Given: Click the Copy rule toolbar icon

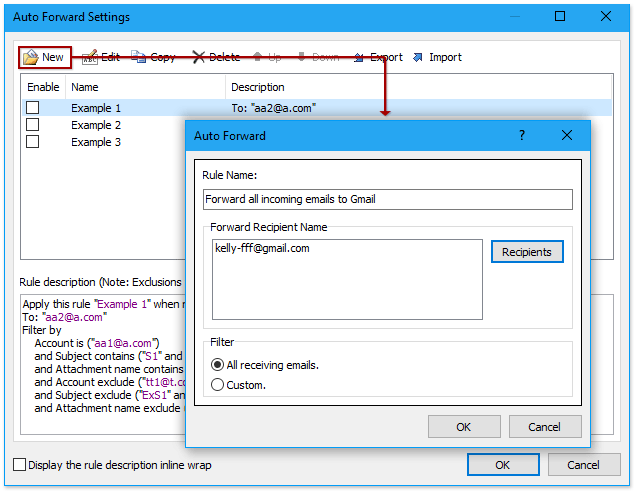Looking at the screenshot, I should click(x=139, y=57).
